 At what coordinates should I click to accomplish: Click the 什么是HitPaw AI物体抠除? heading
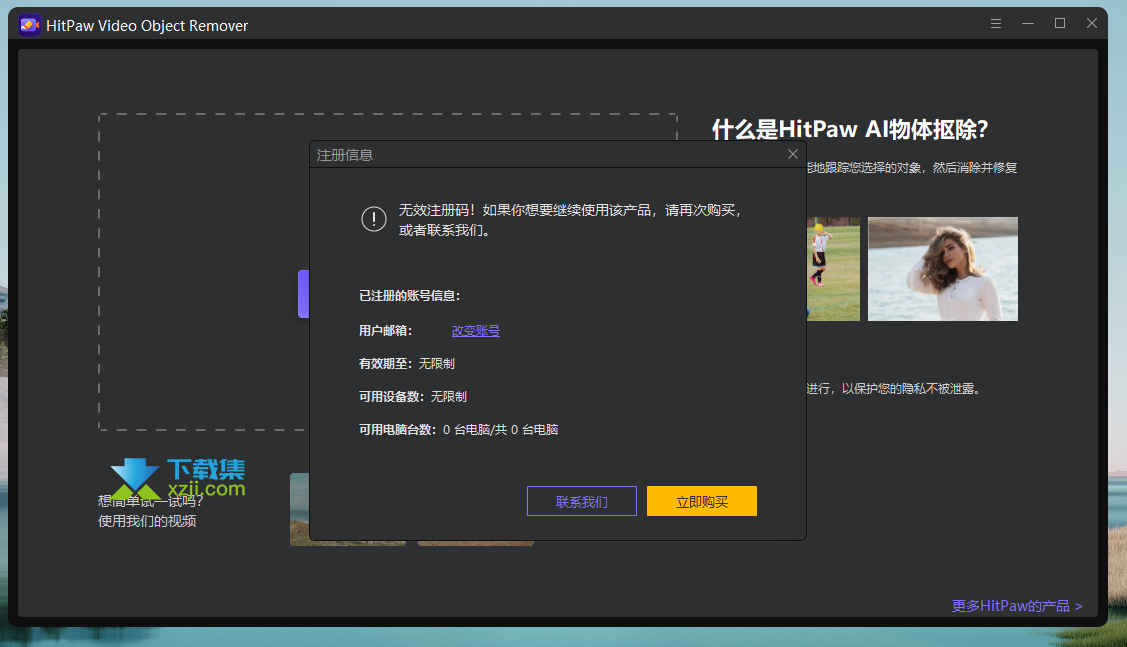(850, 129)
